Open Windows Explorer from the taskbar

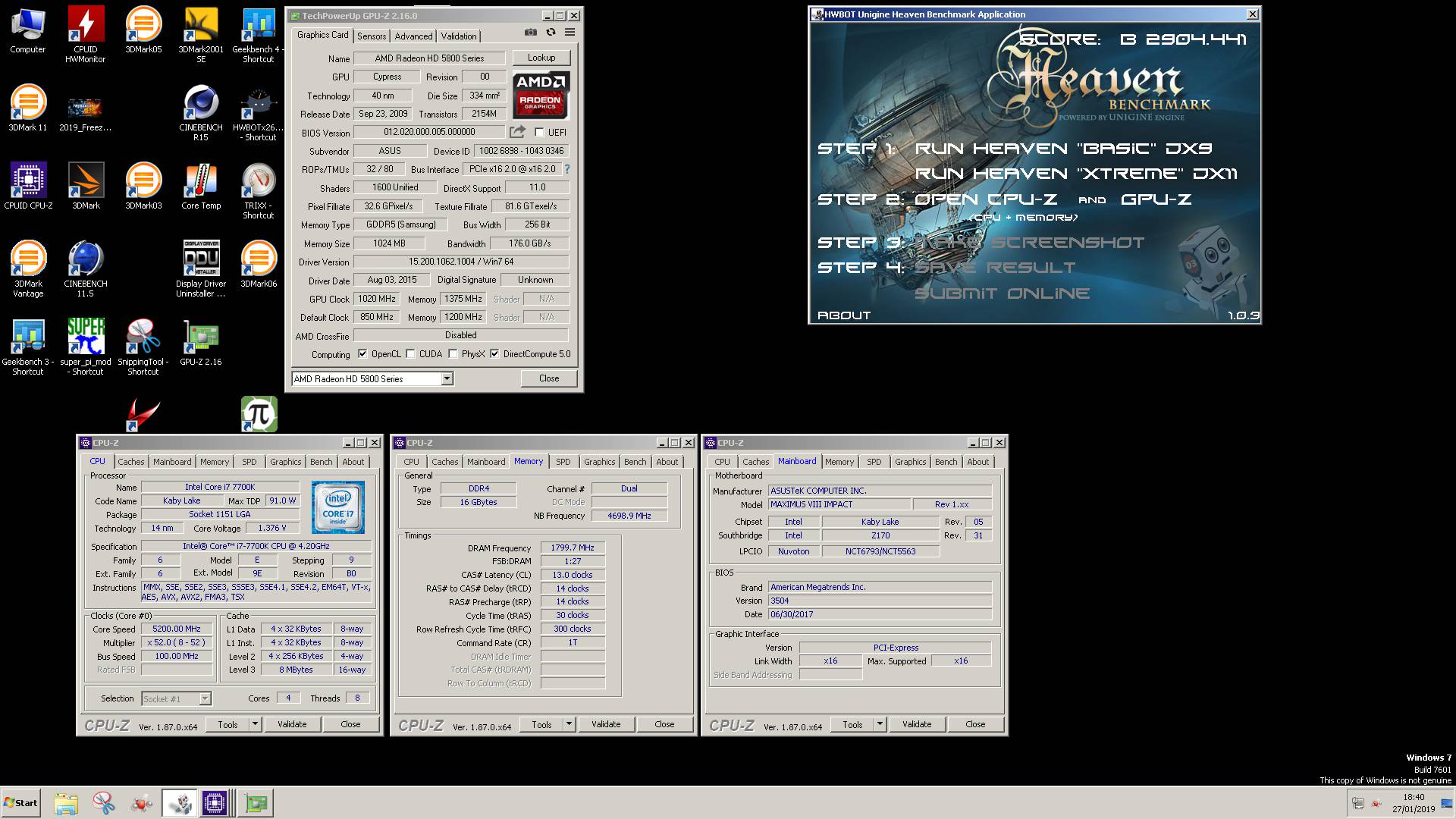point(66,803)
